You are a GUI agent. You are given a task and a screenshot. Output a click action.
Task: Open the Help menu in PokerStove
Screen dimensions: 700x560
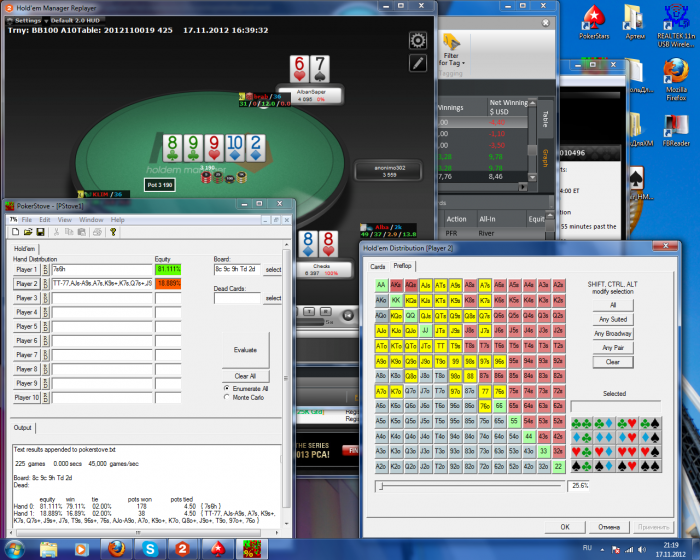click(x=117, y=220)
